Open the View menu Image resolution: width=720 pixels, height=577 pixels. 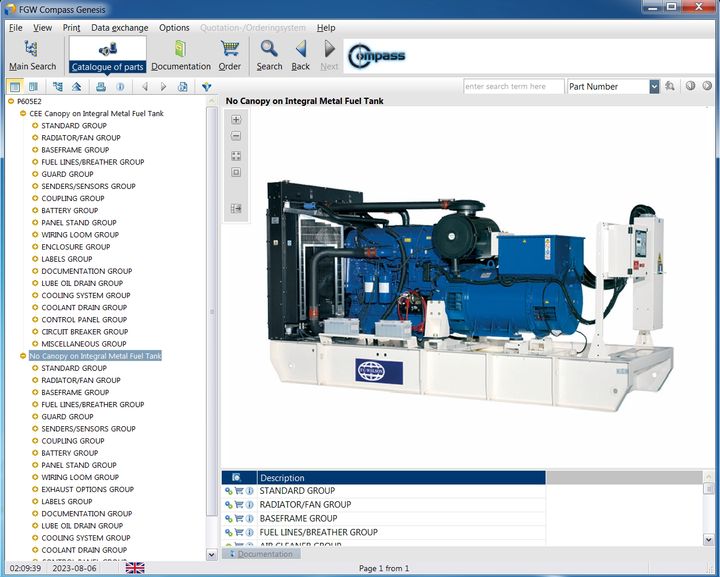pyautogui.click(x=42, y=28)
